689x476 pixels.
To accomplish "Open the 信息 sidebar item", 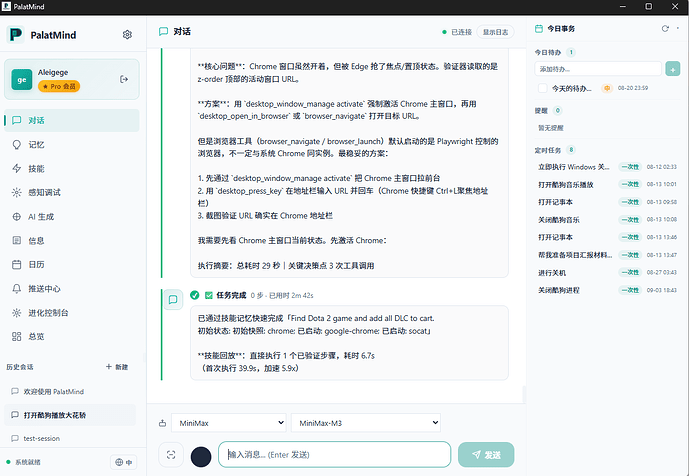I will (x=72, y=240).
